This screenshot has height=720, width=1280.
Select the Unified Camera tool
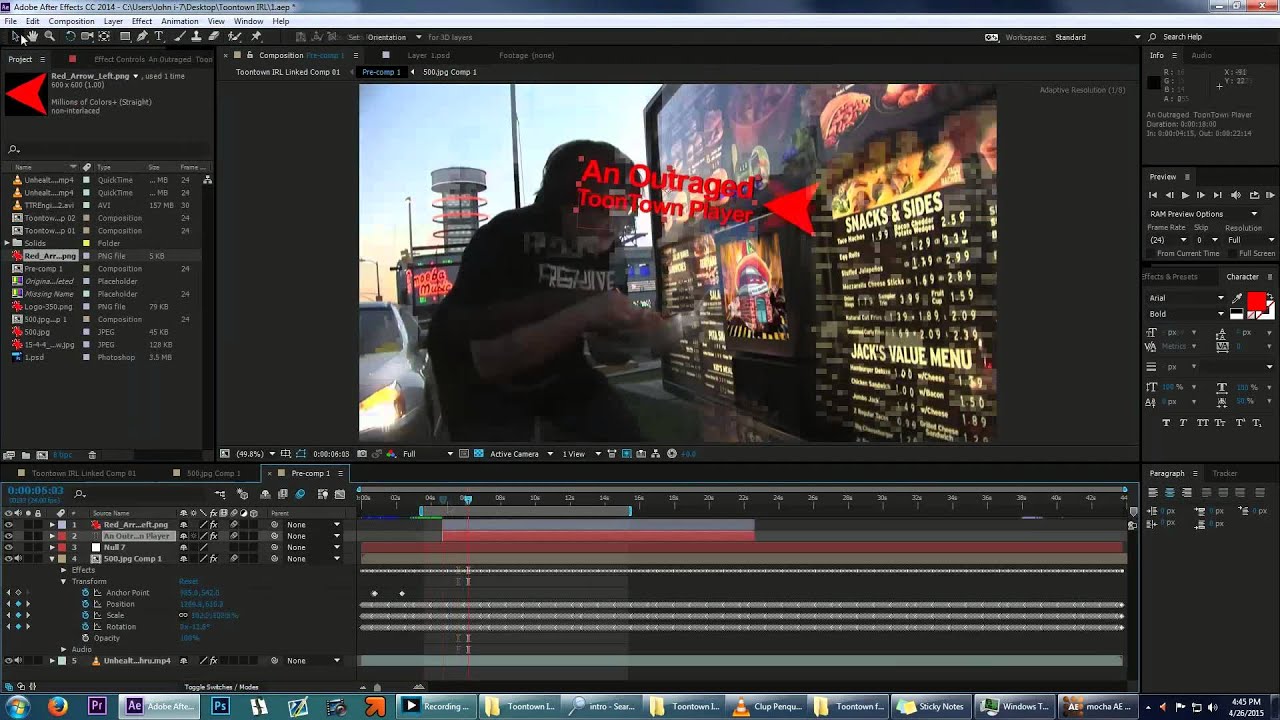click(87, 36)
